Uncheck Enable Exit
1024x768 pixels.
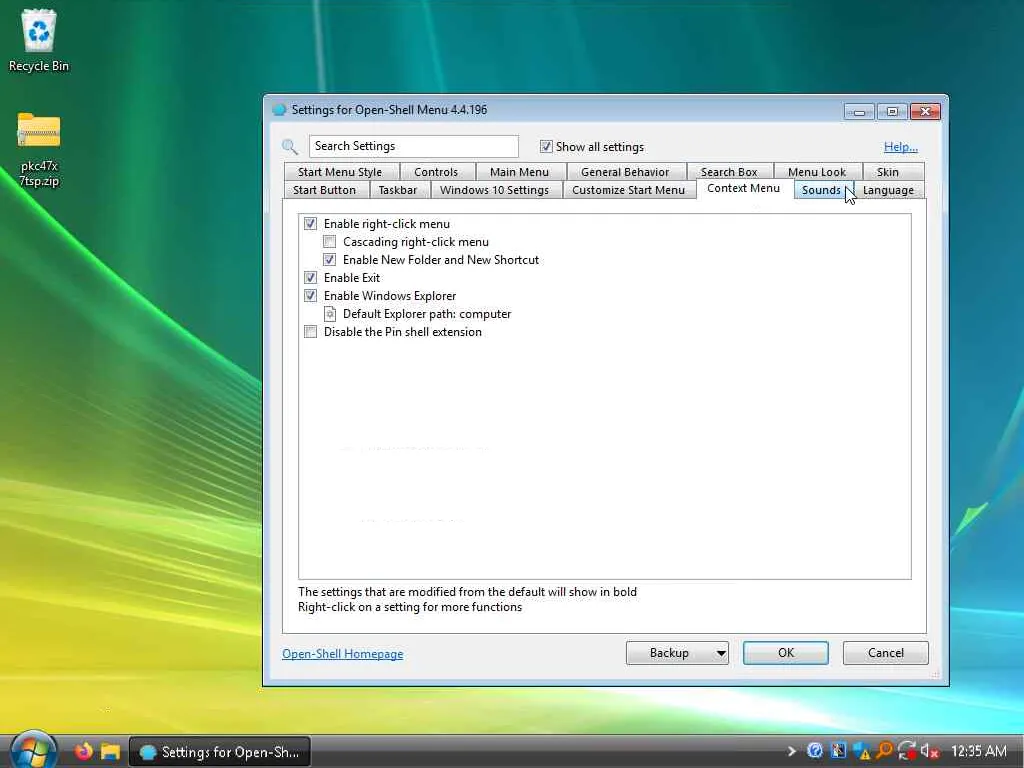pos(310,278)
